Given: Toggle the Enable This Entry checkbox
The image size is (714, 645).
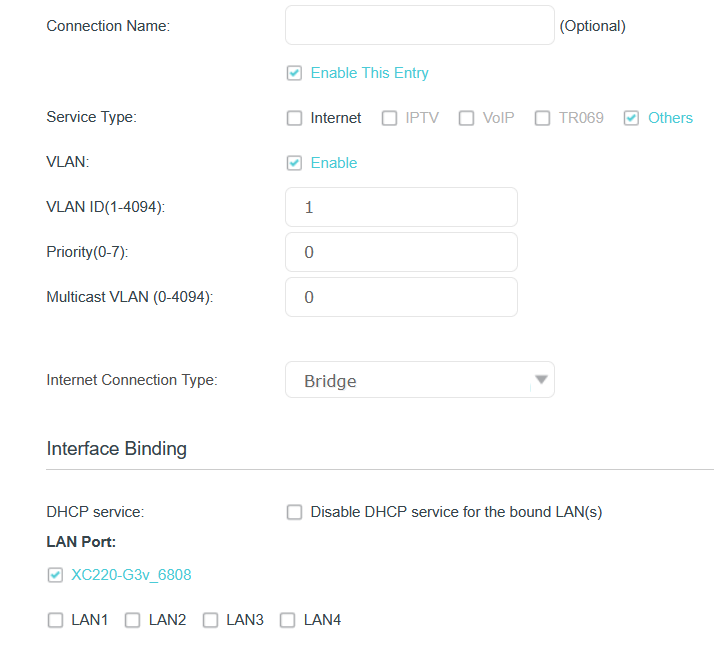Looking at the screenshot, I should pyautogui.click(x=294, y=73).
